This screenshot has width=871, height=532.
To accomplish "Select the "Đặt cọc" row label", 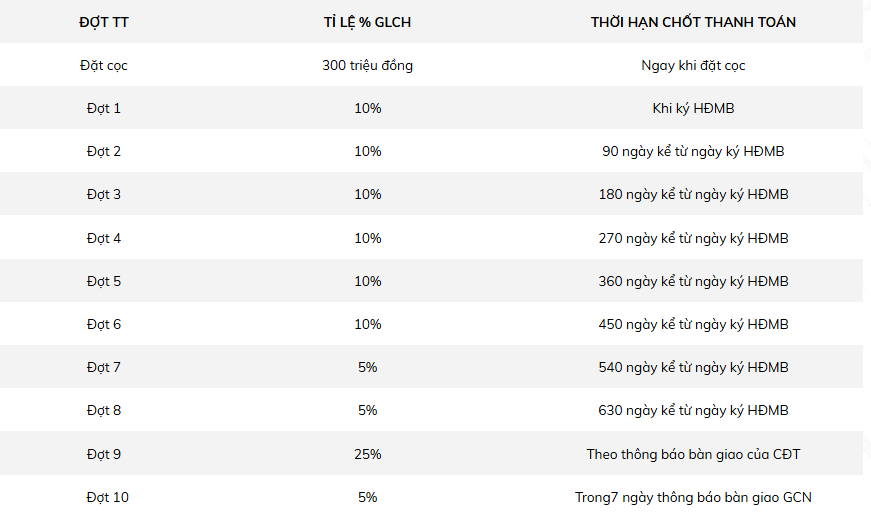I will [104, 65].
